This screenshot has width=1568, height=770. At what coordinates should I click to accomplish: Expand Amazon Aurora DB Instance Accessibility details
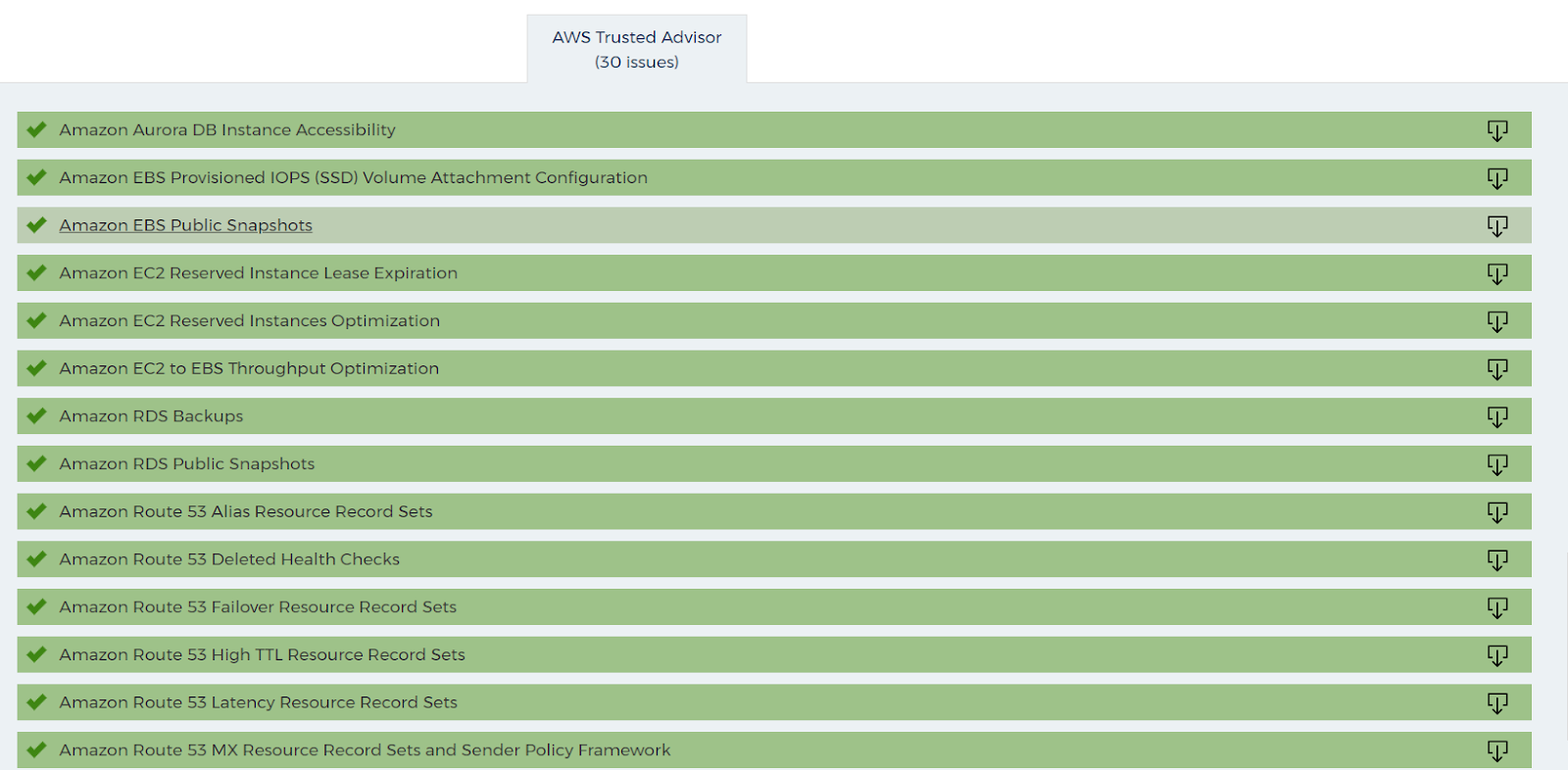coord(1497,130)
